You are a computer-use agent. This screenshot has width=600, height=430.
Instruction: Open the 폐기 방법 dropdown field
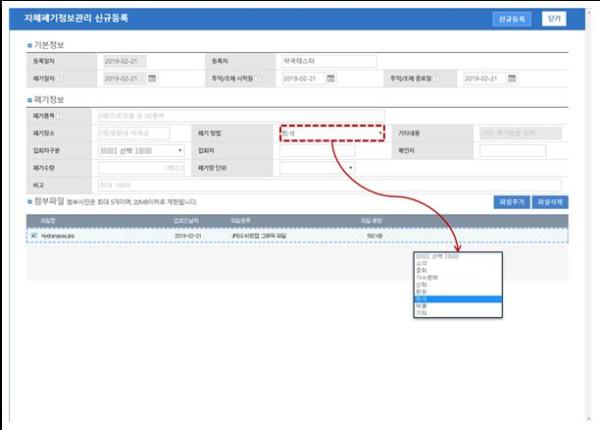pyautogui.click(x=331, y=133)
